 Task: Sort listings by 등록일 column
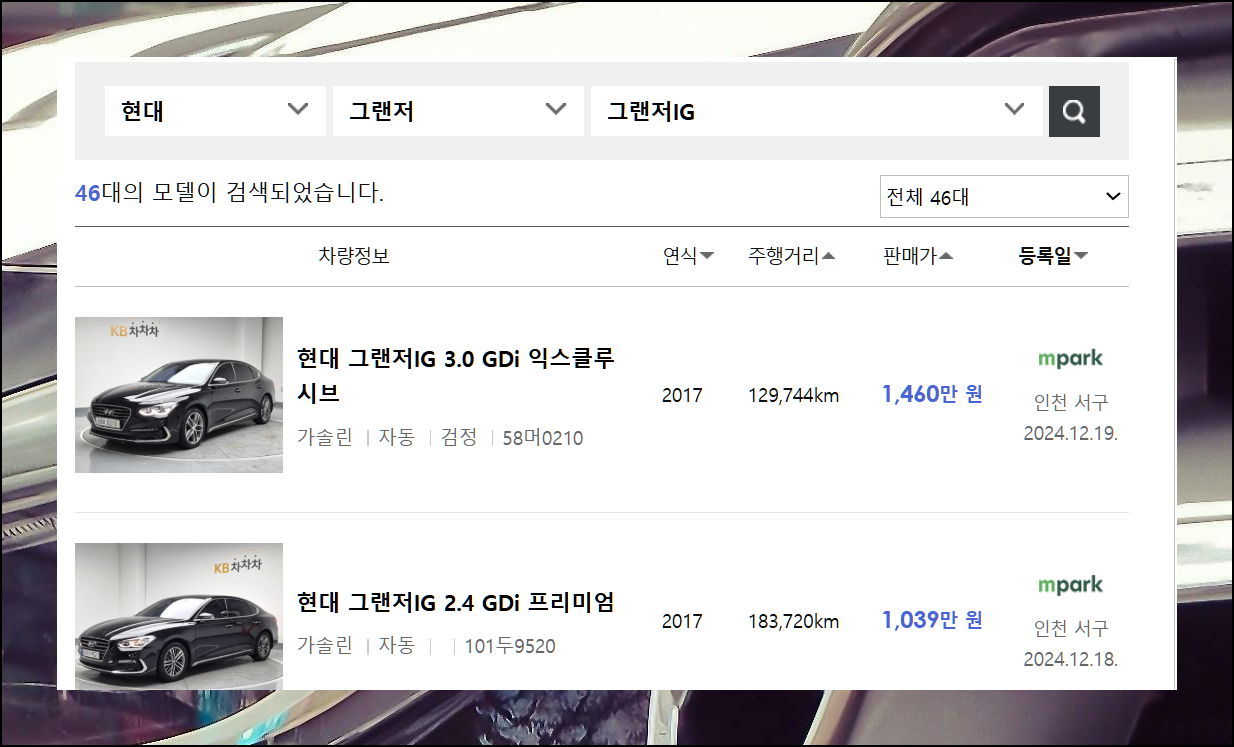tap(1053, 256)
